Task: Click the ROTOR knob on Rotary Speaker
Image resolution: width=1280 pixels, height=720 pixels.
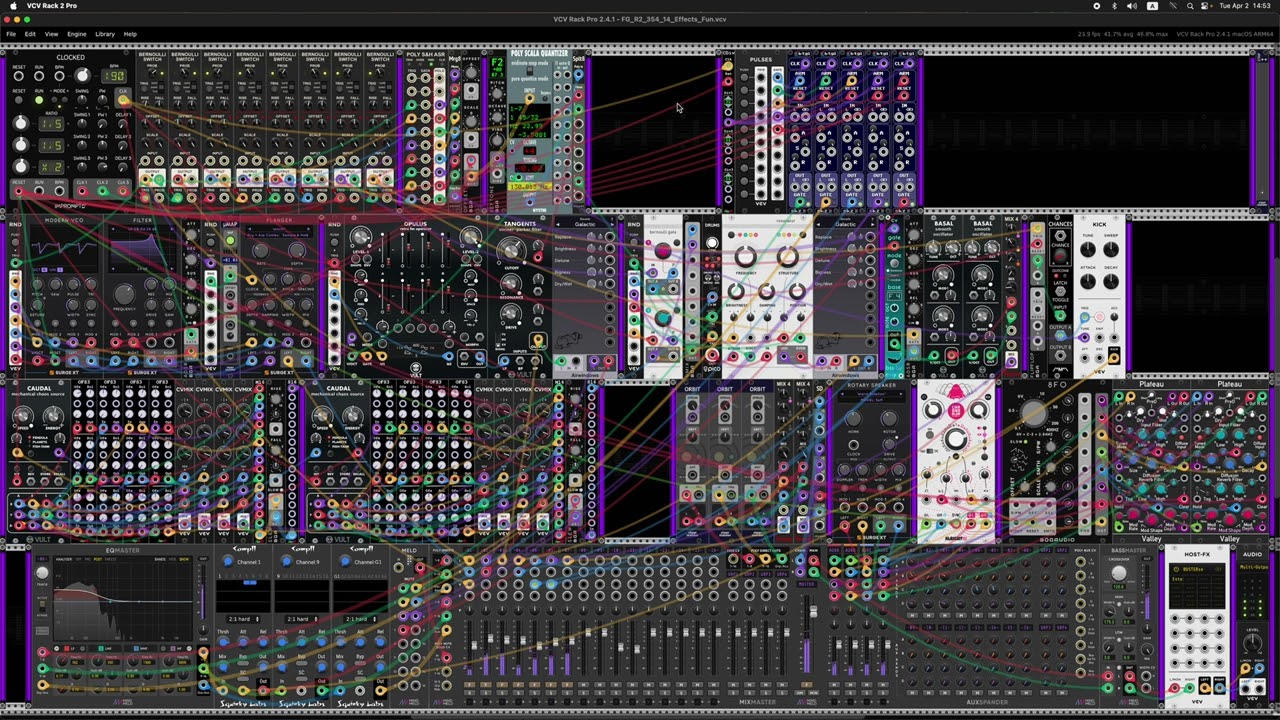Action: pos(889,418)
